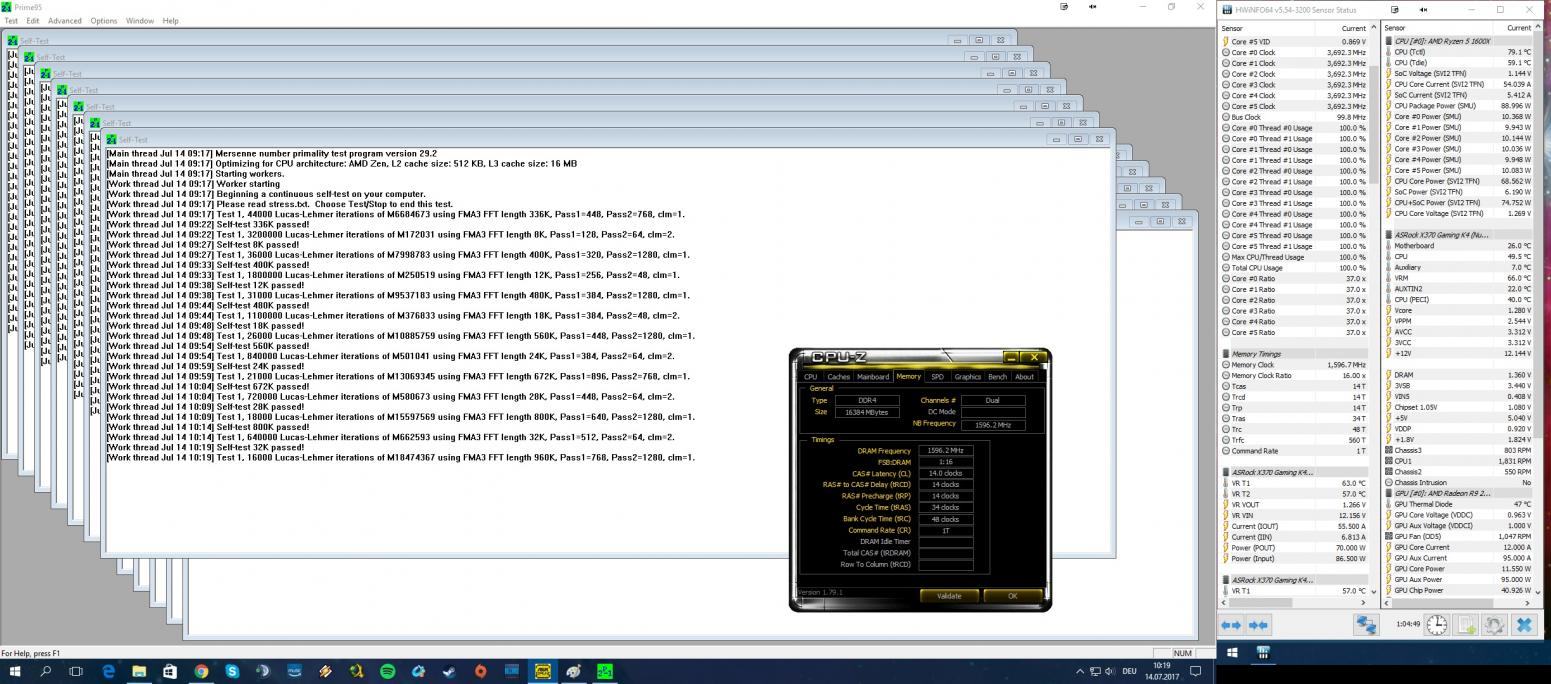Switch to Prime95 green taskbar icon
The image size is (1551, 684).
(605, 671)
